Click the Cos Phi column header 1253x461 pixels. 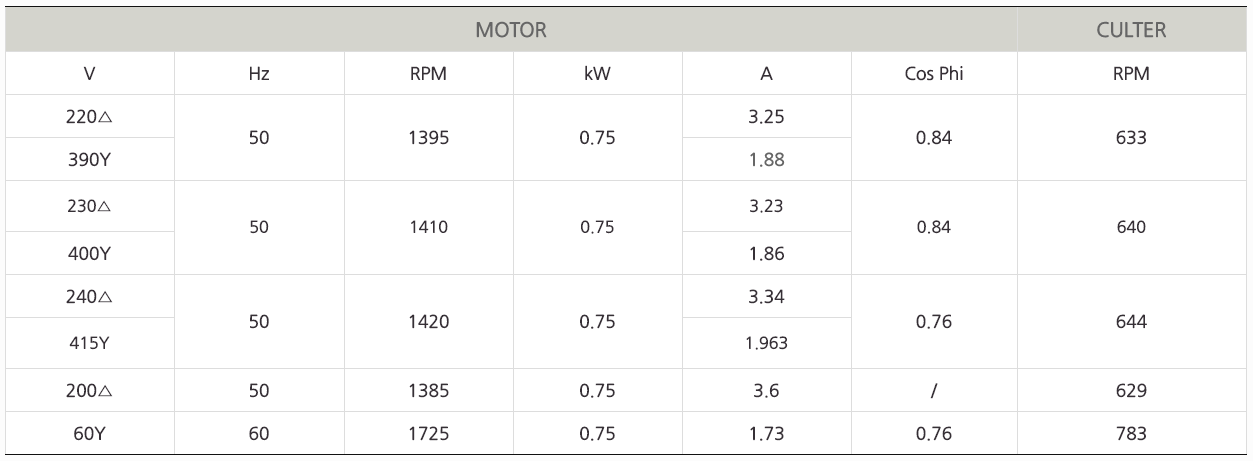pyautogui.click(x=933, y=74)
